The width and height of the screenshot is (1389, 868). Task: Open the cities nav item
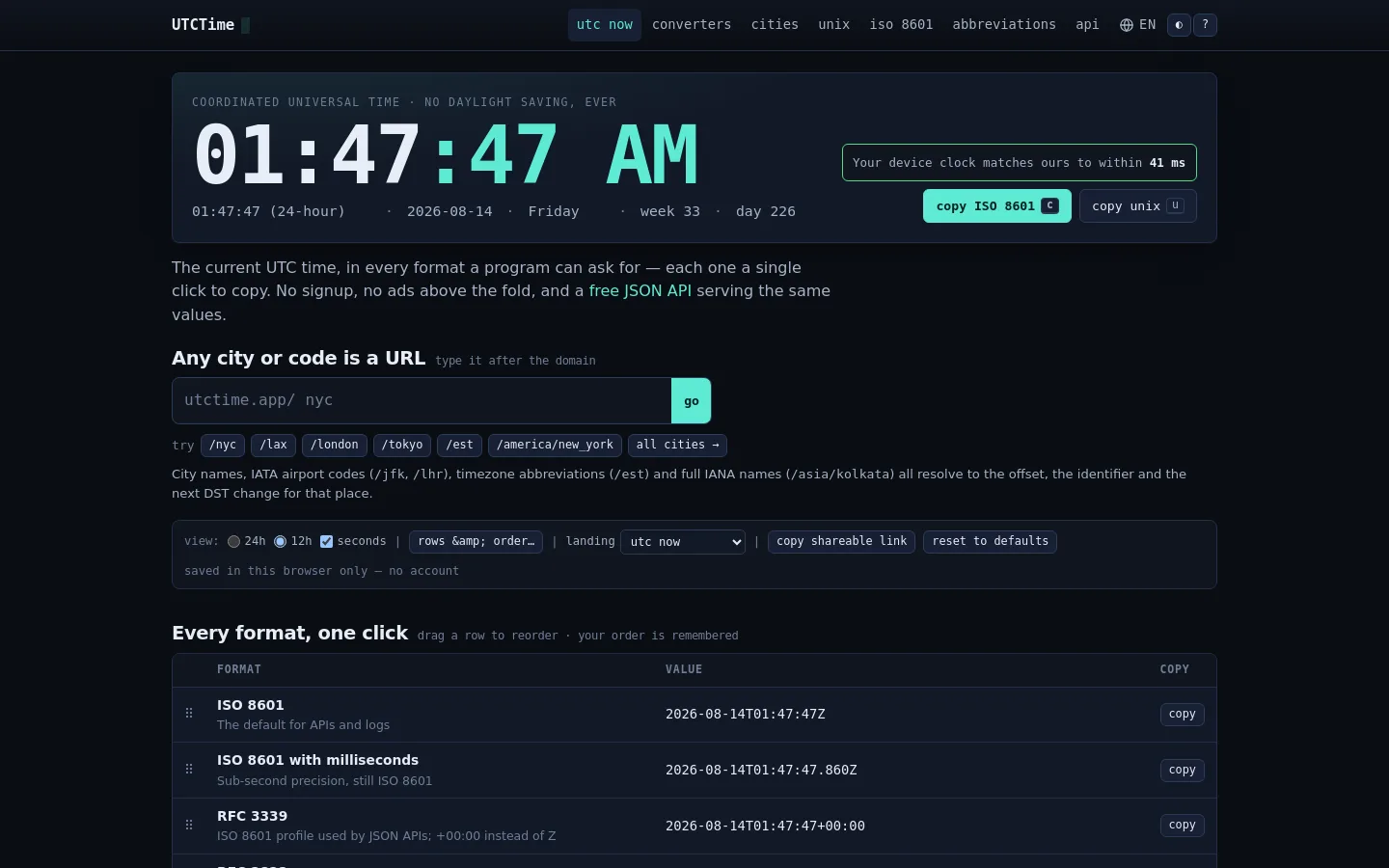[x=775, y=25]
